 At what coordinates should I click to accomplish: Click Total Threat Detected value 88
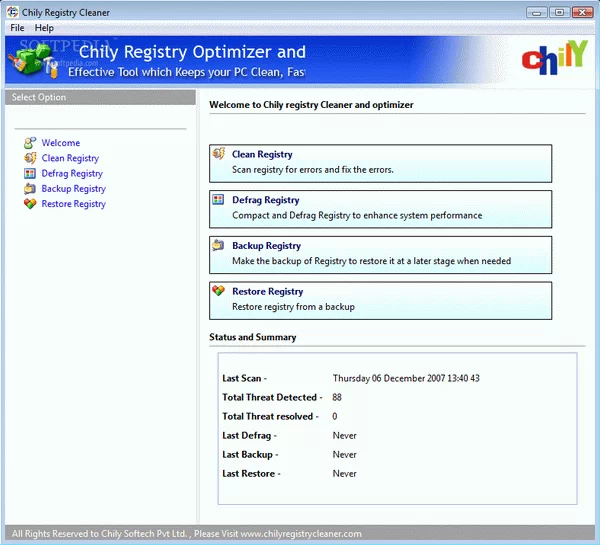coord(337,397)
